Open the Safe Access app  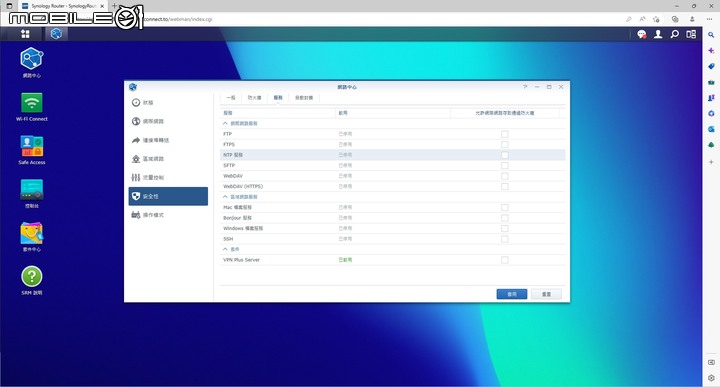[32, 146]
